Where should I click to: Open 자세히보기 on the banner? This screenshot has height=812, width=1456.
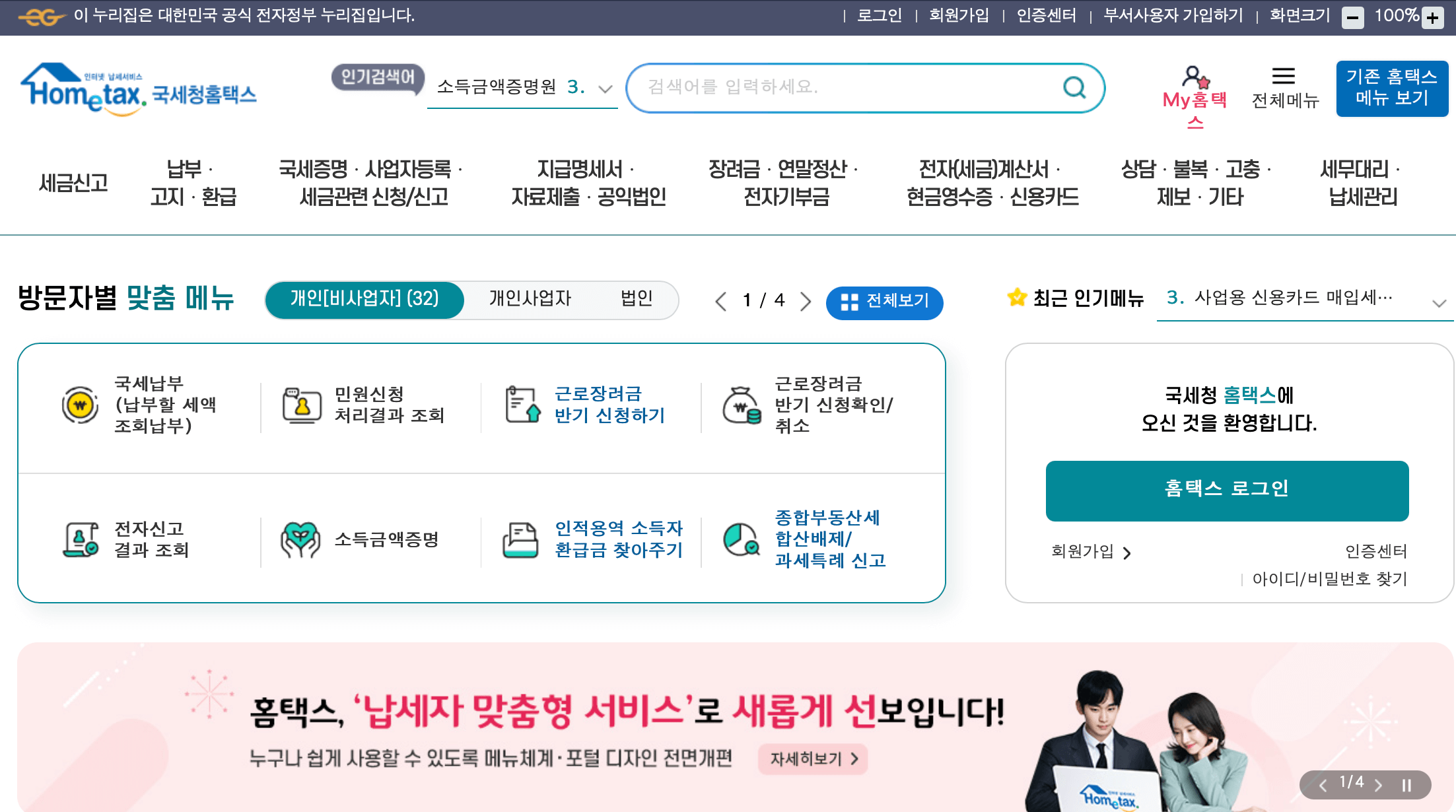812,759
